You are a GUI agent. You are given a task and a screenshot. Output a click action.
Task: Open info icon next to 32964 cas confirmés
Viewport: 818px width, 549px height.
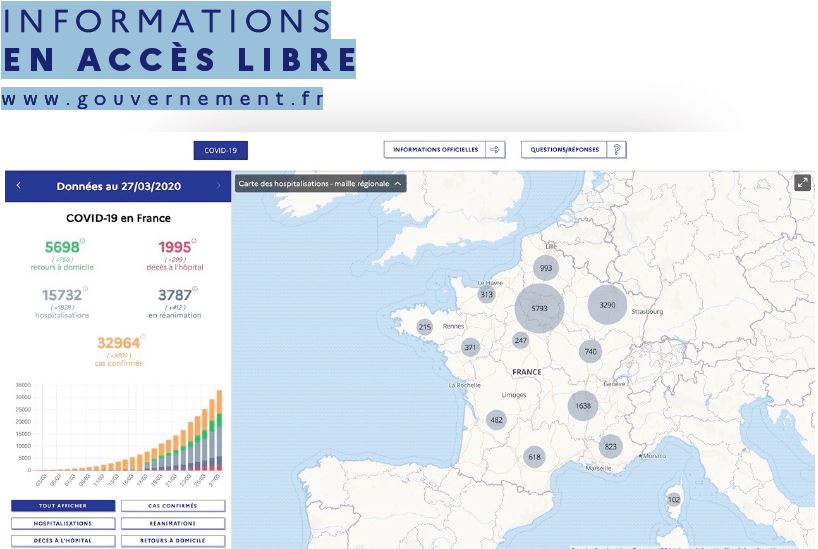click(x=143, y=337)
